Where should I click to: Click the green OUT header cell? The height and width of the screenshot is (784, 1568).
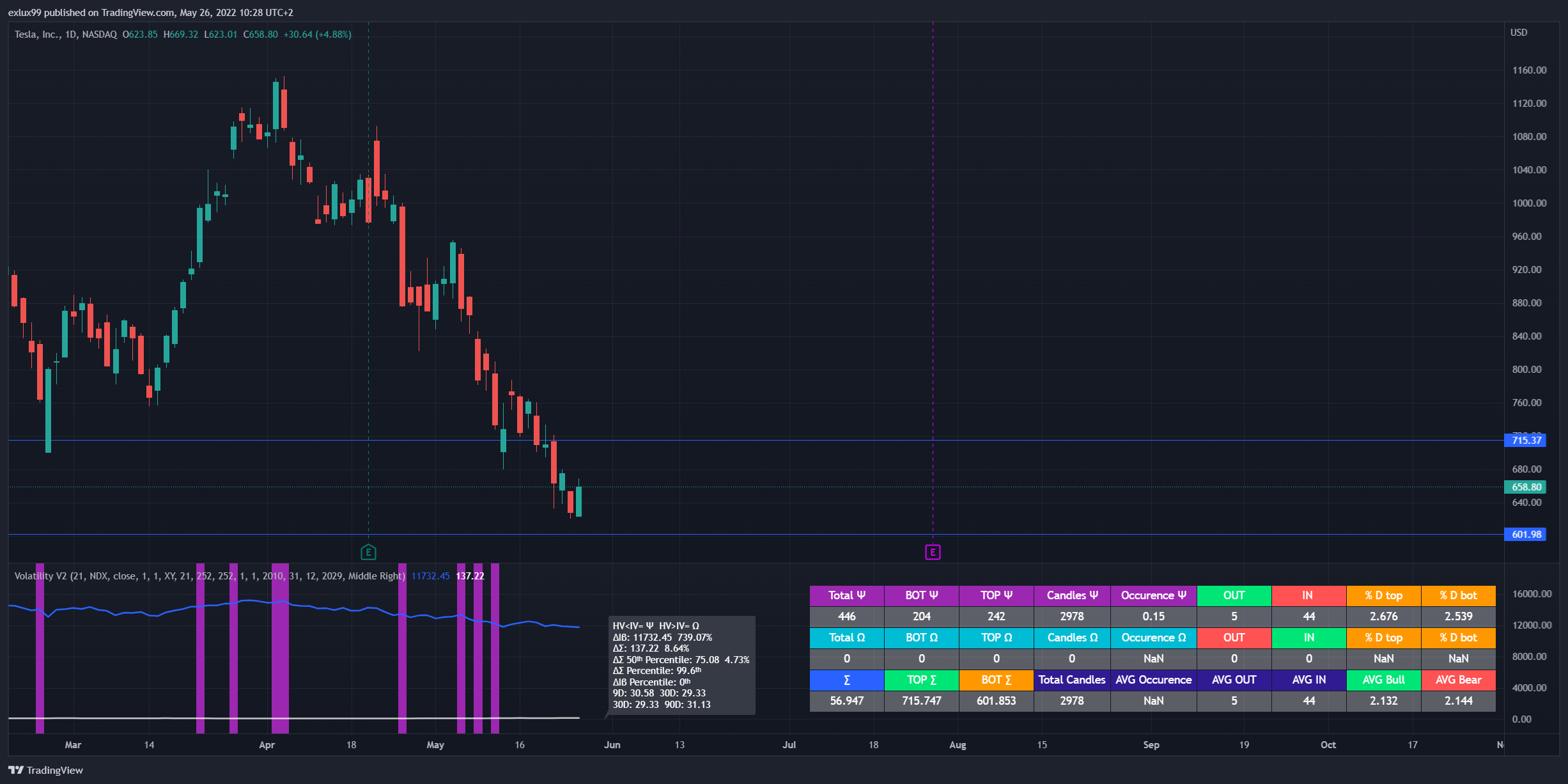1234,595
